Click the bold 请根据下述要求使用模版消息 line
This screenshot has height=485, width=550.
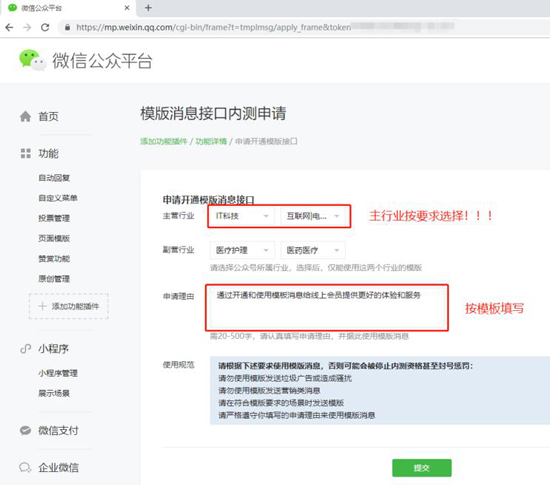pyautogui.click(x=346, y=366)
